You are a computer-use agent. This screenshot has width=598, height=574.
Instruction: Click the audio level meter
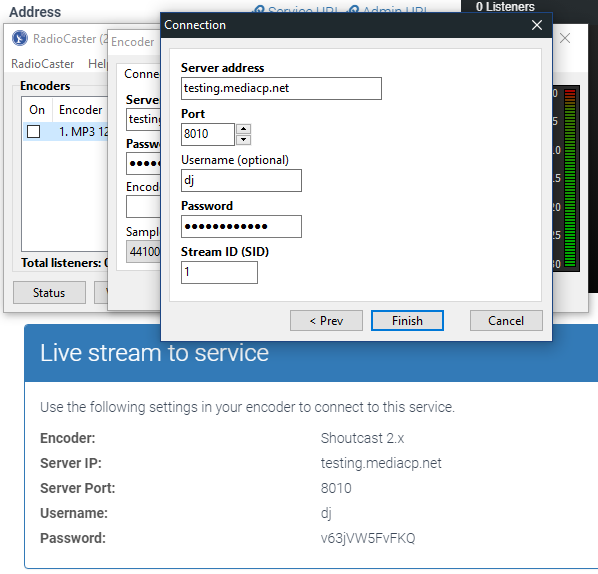click(x=570, y=178)
